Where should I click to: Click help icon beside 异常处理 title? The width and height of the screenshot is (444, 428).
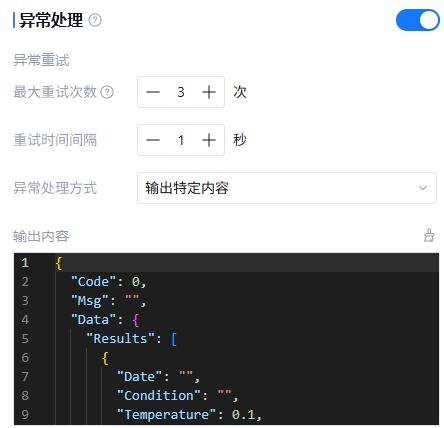tap(95, 20)
